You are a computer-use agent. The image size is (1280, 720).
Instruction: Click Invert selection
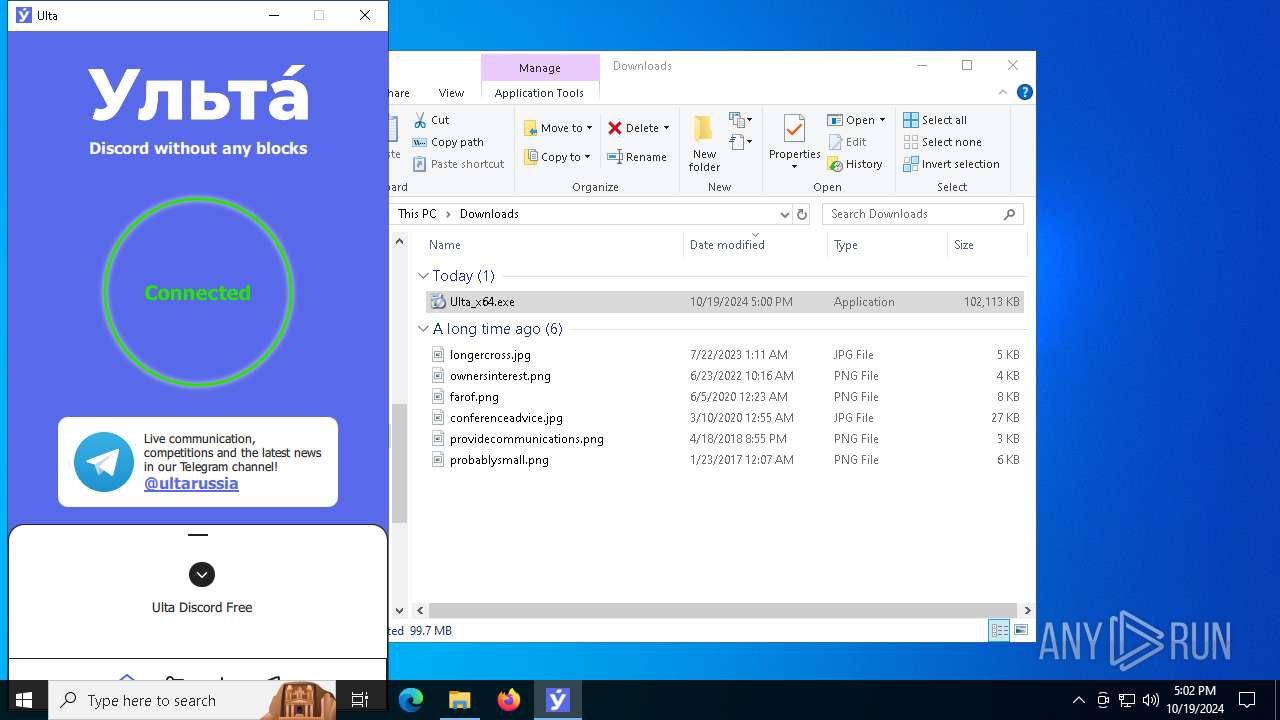click(951, 164)
